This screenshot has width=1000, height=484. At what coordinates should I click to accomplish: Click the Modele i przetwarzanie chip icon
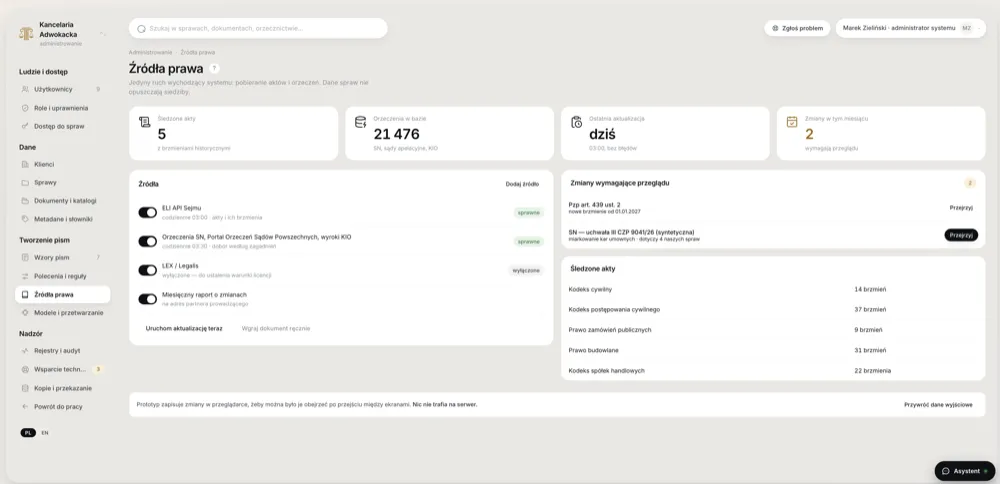[26, 313]
